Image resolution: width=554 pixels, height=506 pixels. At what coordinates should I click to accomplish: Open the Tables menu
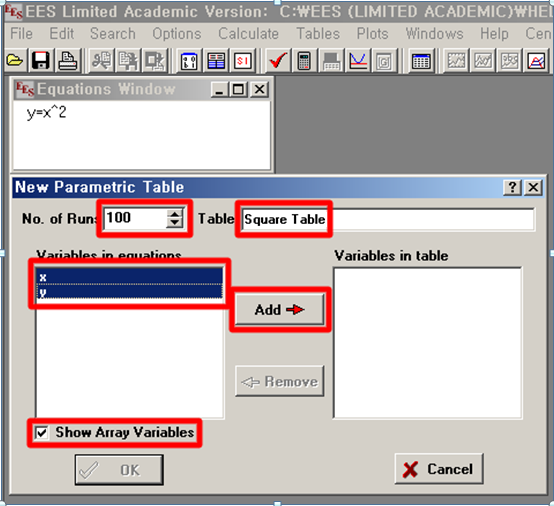(x=318, y=34)
